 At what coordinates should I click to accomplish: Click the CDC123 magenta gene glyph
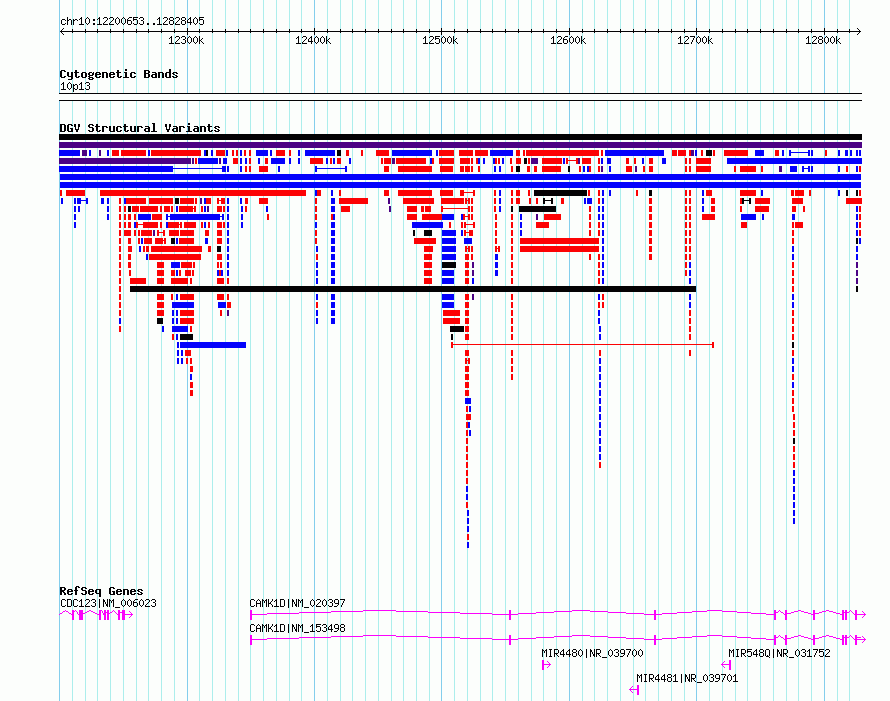tap(96, 615)
